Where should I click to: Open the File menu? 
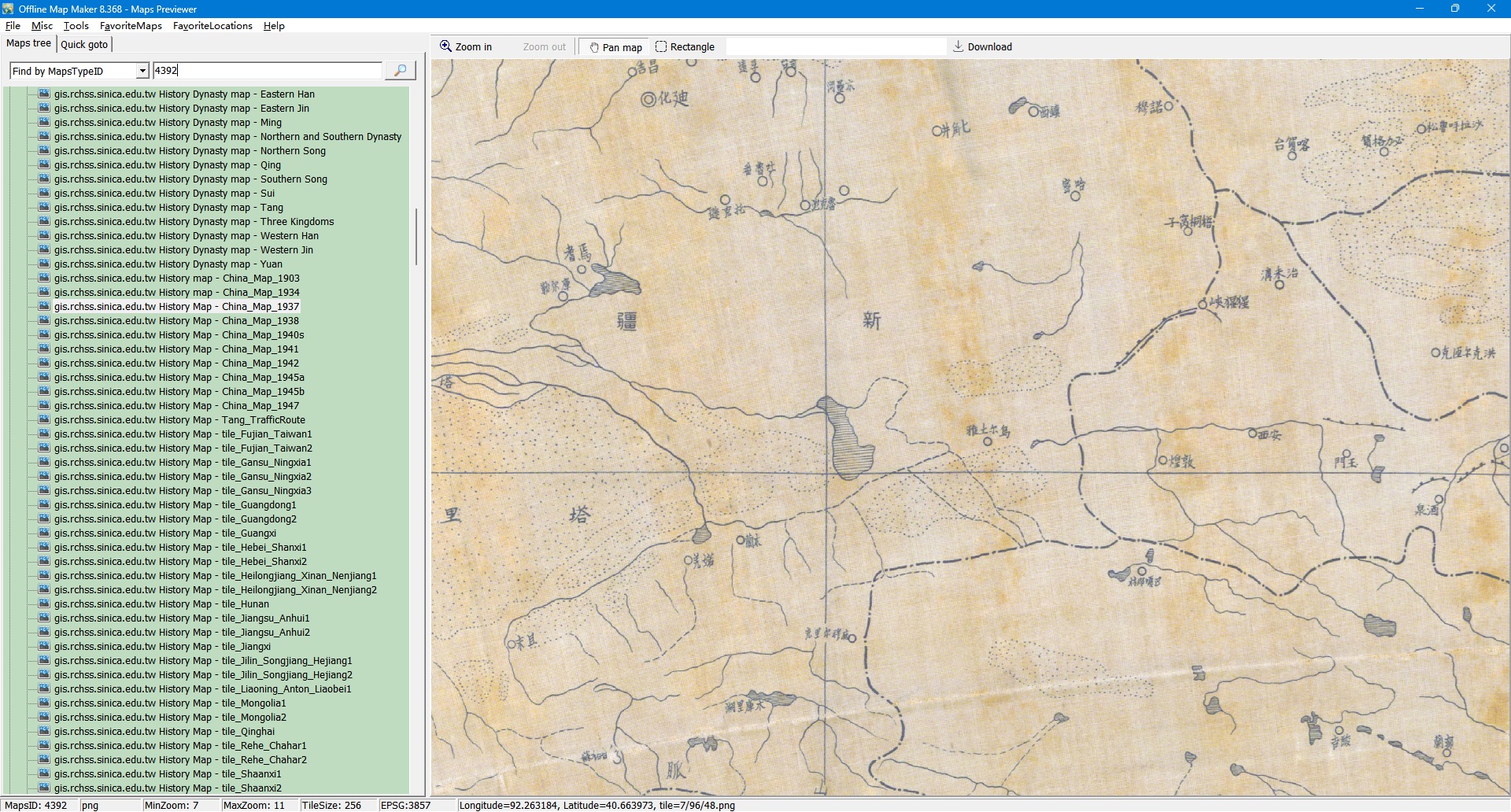pyautogui.click(x=13, y=26)
